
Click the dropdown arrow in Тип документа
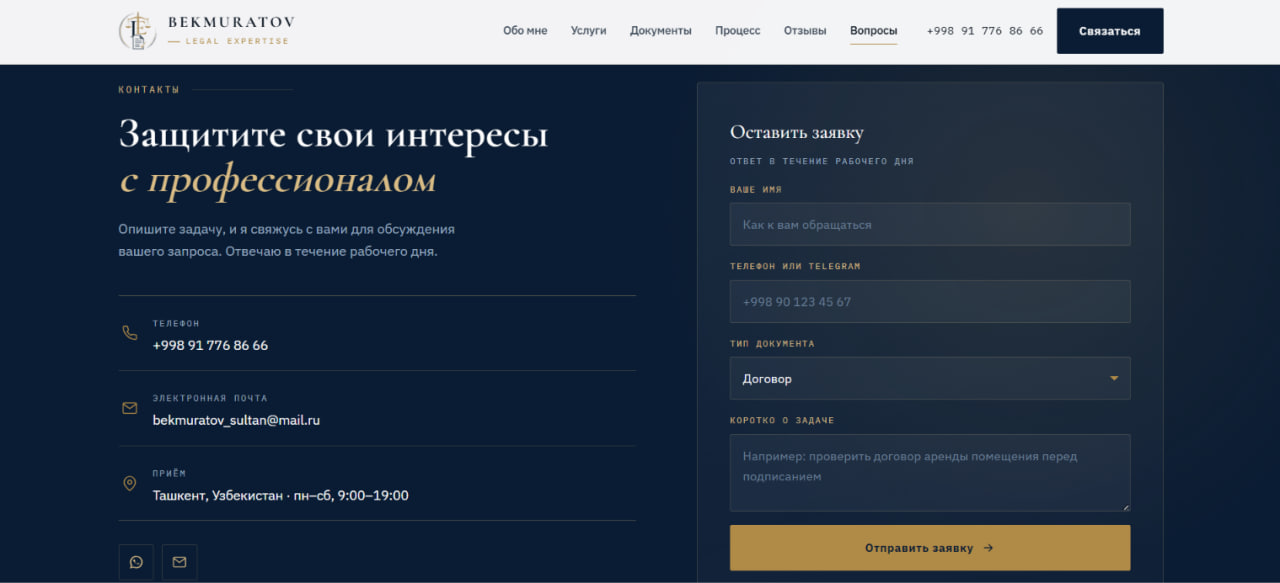coord(1114,379)
